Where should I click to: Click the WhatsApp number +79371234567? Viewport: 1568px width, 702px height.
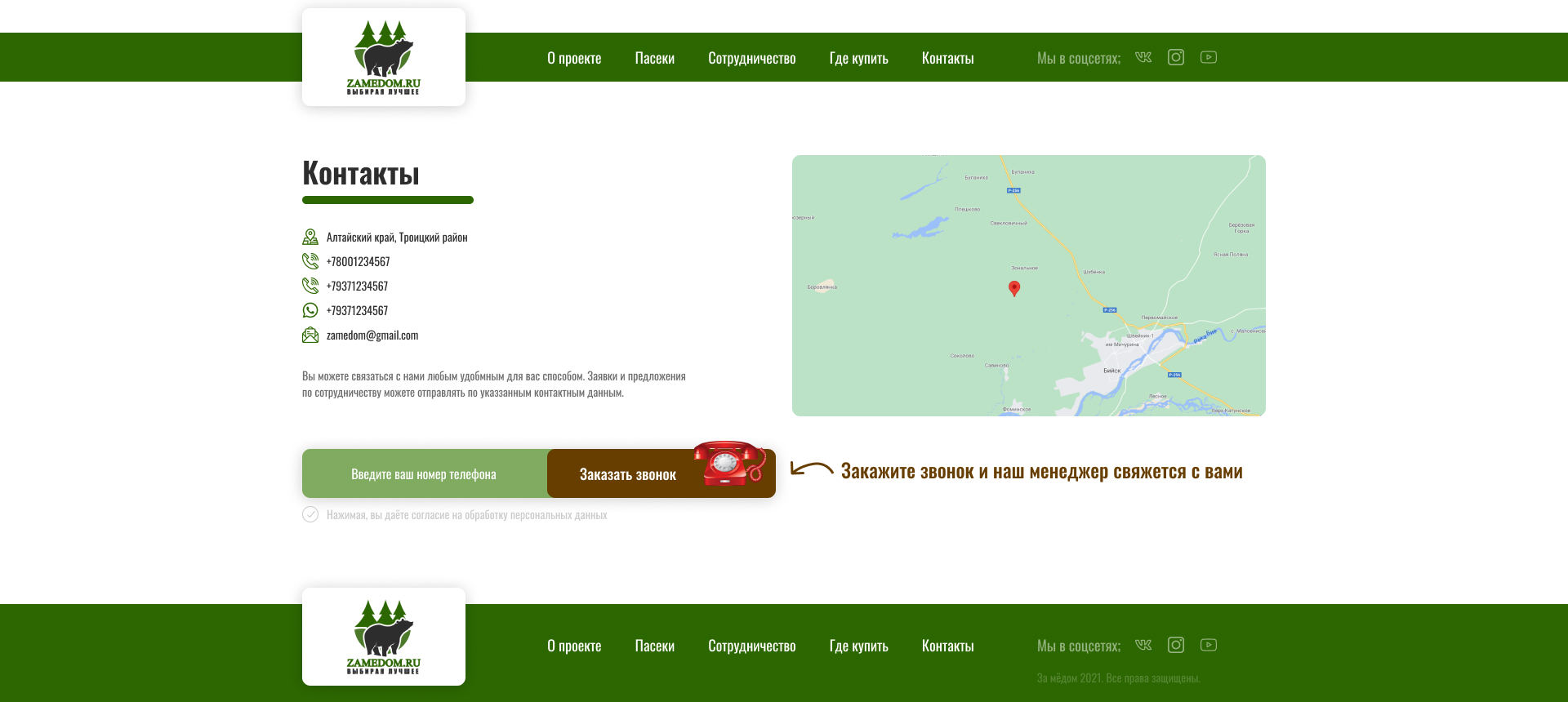[x=358, y=310]
